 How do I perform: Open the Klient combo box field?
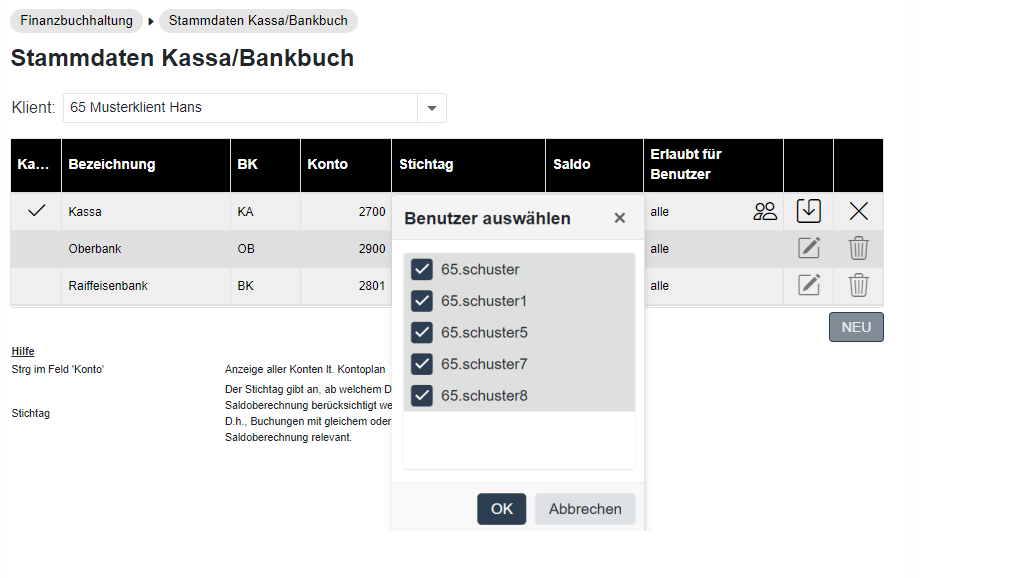tap(240, 108)
